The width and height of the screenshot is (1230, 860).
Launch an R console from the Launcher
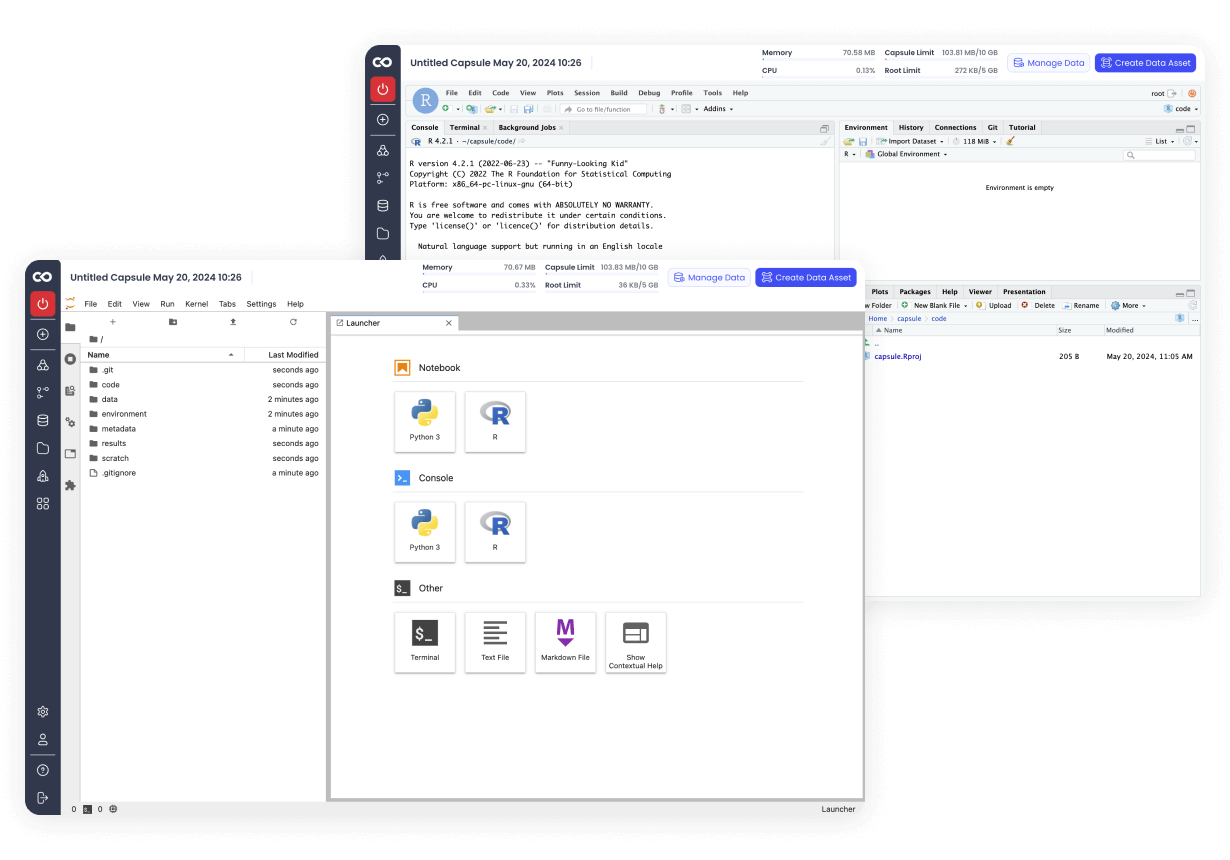coord(495,531)
